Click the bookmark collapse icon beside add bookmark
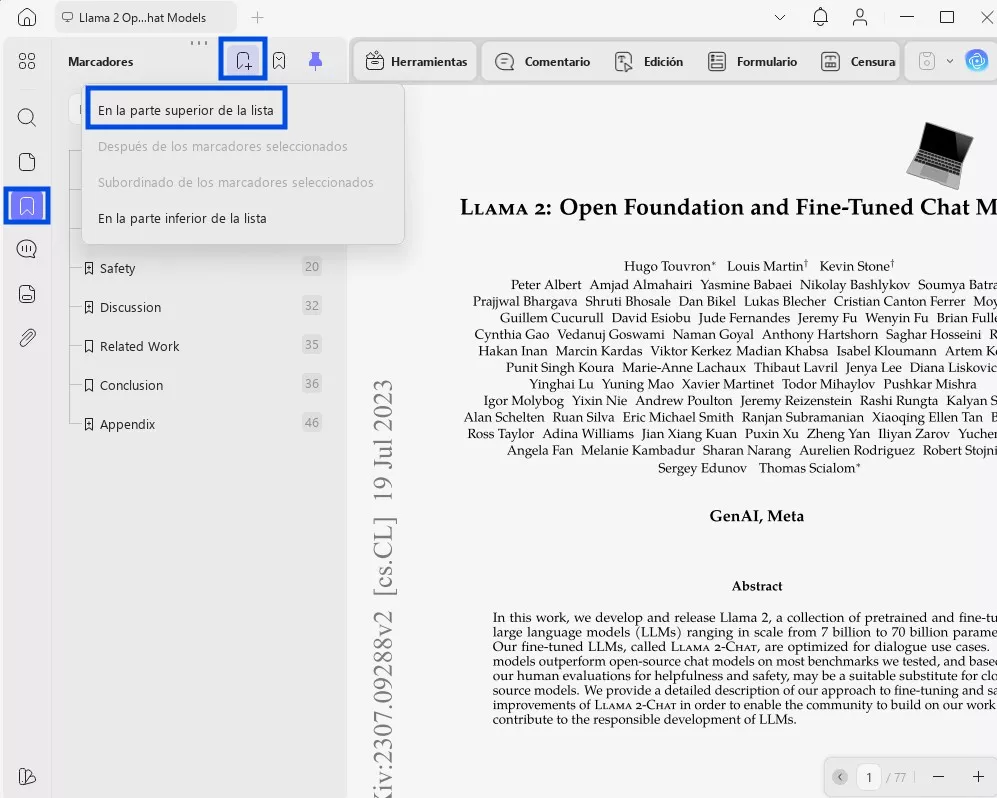This screenshot has width=997, height=798. 279,60
